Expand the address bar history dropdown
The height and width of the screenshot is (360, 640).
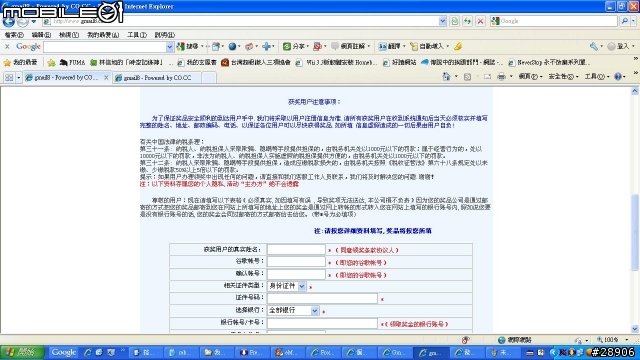click(442, 21)
